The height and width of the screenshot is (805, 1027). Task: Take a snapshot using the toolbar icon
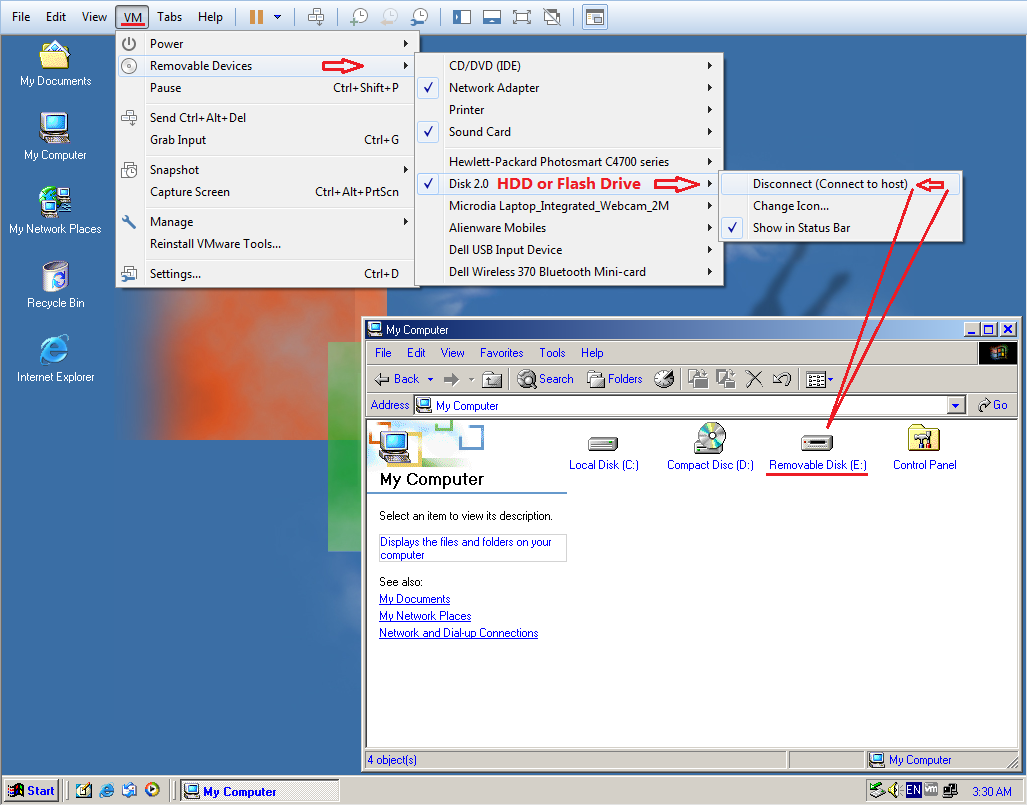click(358, 17)
